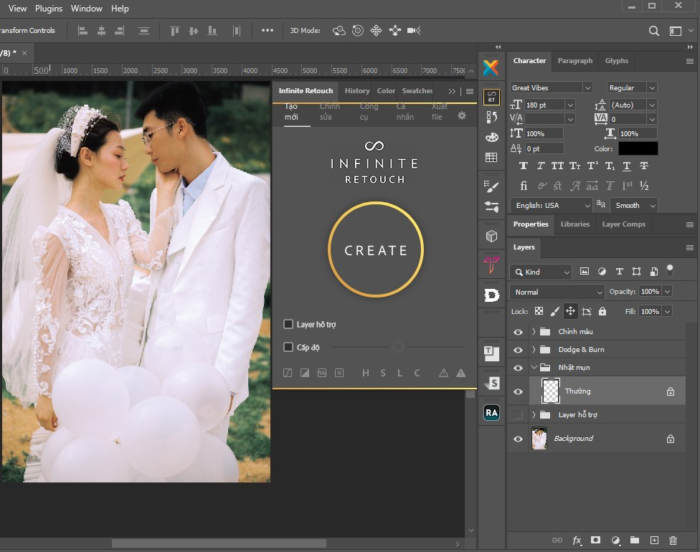Select the 3D roll camera icon

coord(358,30)
